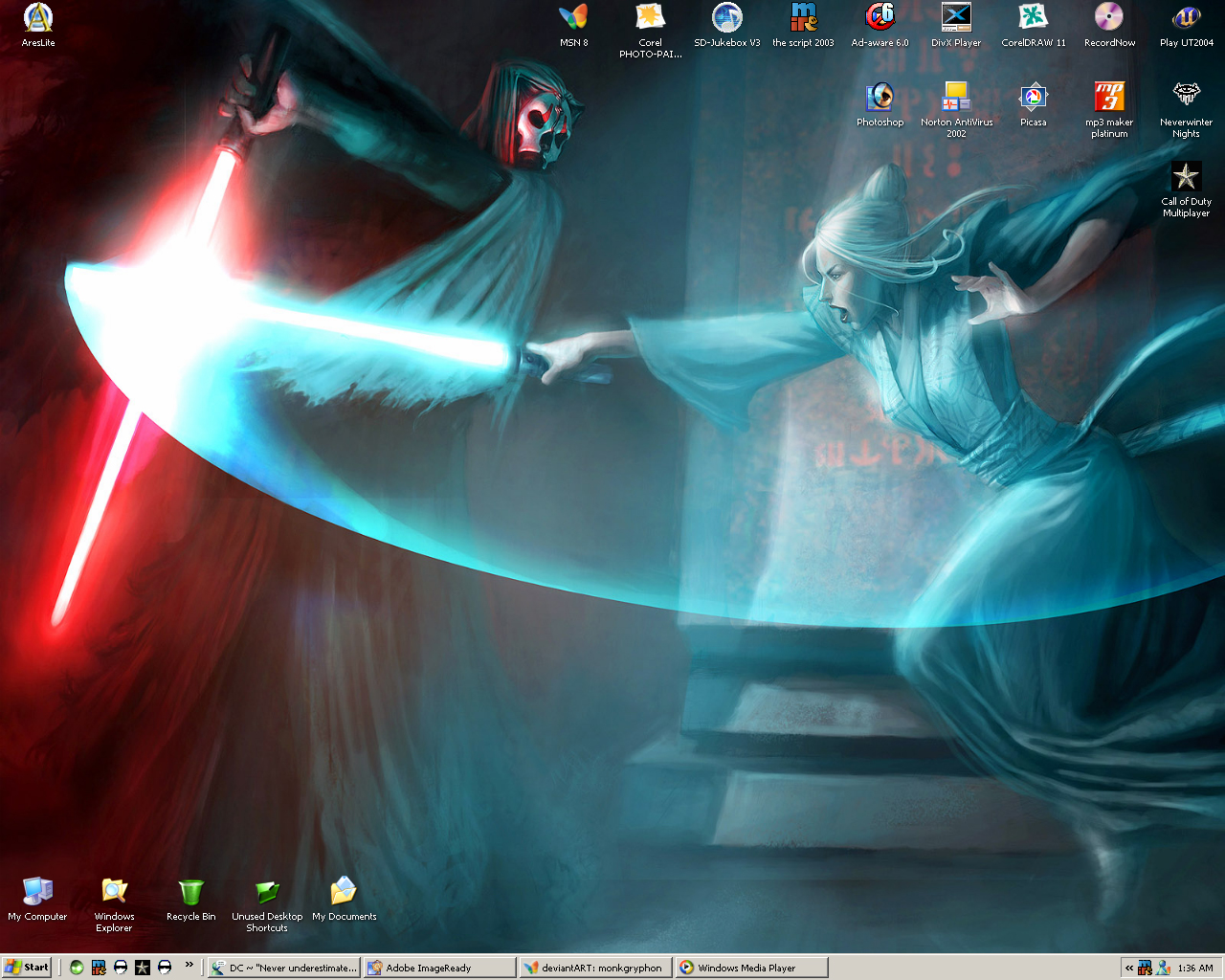Switch to deviantART: monkgryphon taskbar window
This screenshot has height=980, width=1225.
pyautogui.click(x=595, y=968)
